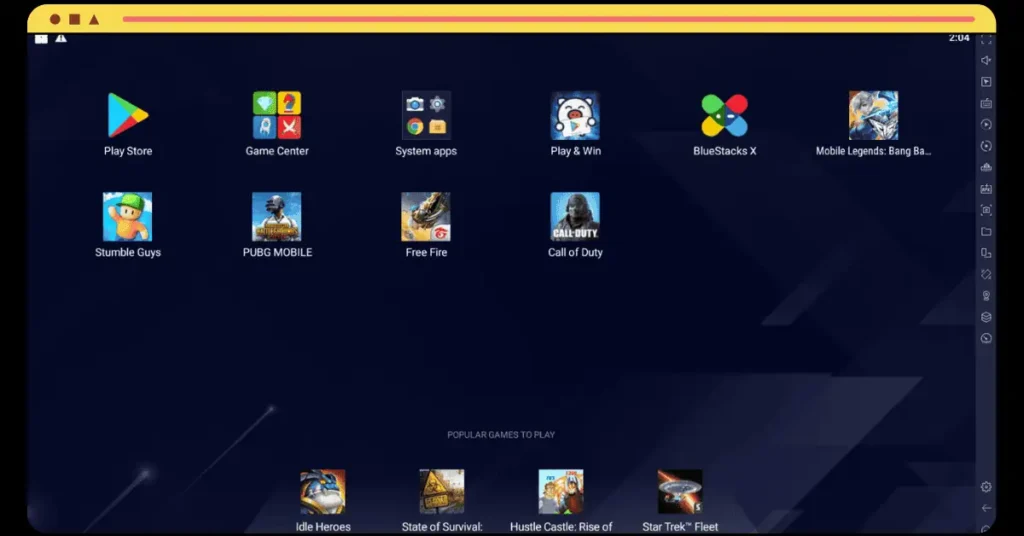Click the overlapping-devices sidebar icon

click(x=986, y=253)
